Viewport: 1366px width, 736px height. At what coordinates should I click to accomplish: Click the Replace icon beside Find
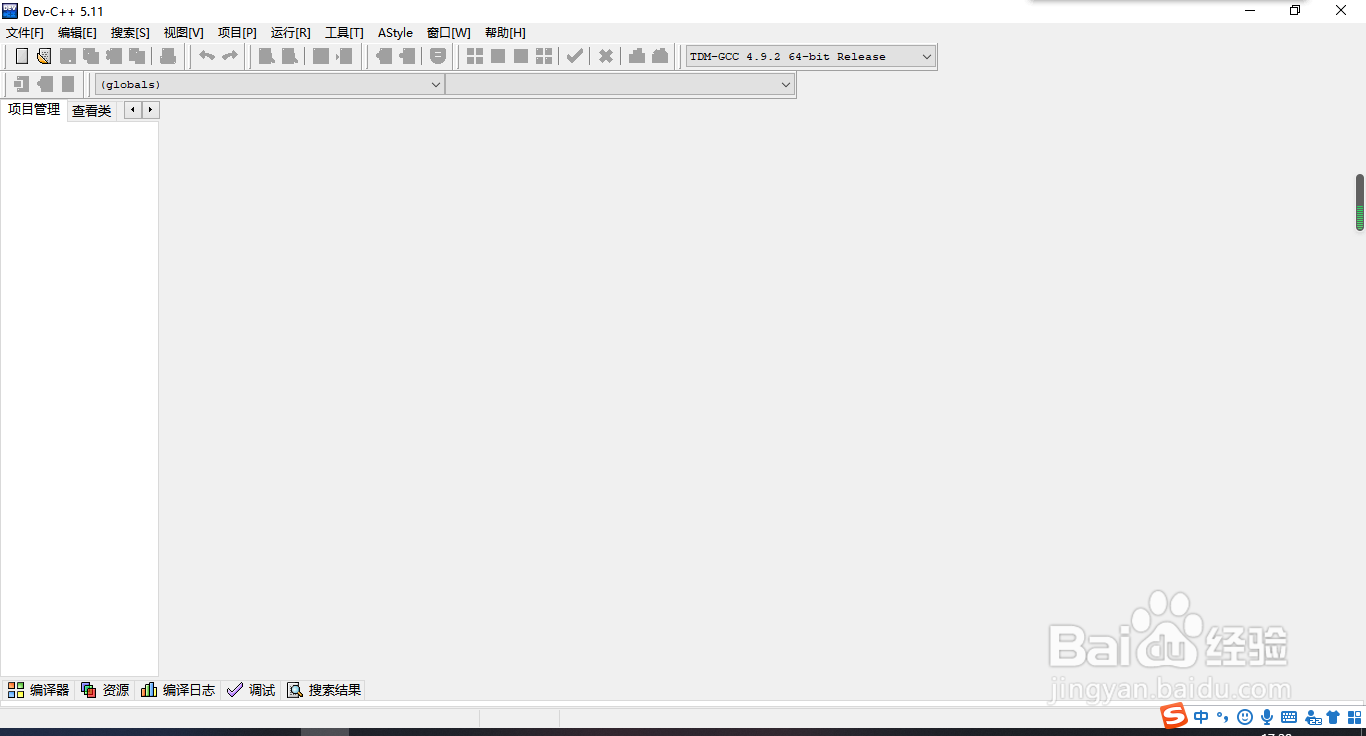tap(290, 56)
